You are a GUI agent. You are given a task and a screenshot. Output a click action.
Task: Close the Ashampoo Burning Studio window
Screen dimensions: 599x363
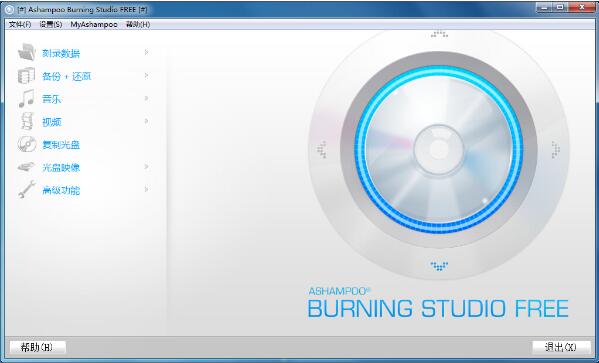(x=582, y=7)
